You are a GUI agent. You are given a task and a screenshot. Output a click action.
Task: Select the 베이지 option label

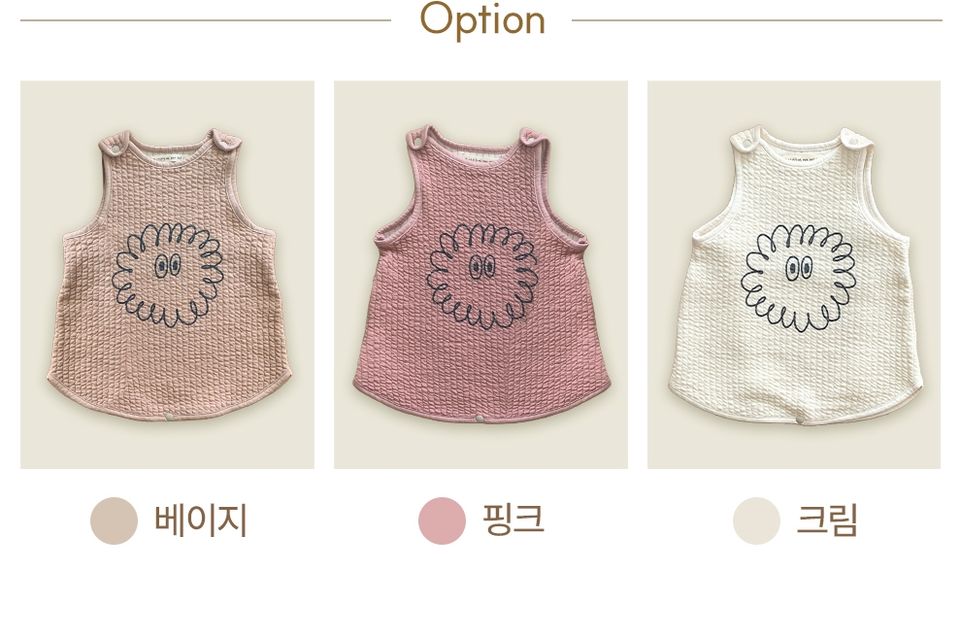201,521
